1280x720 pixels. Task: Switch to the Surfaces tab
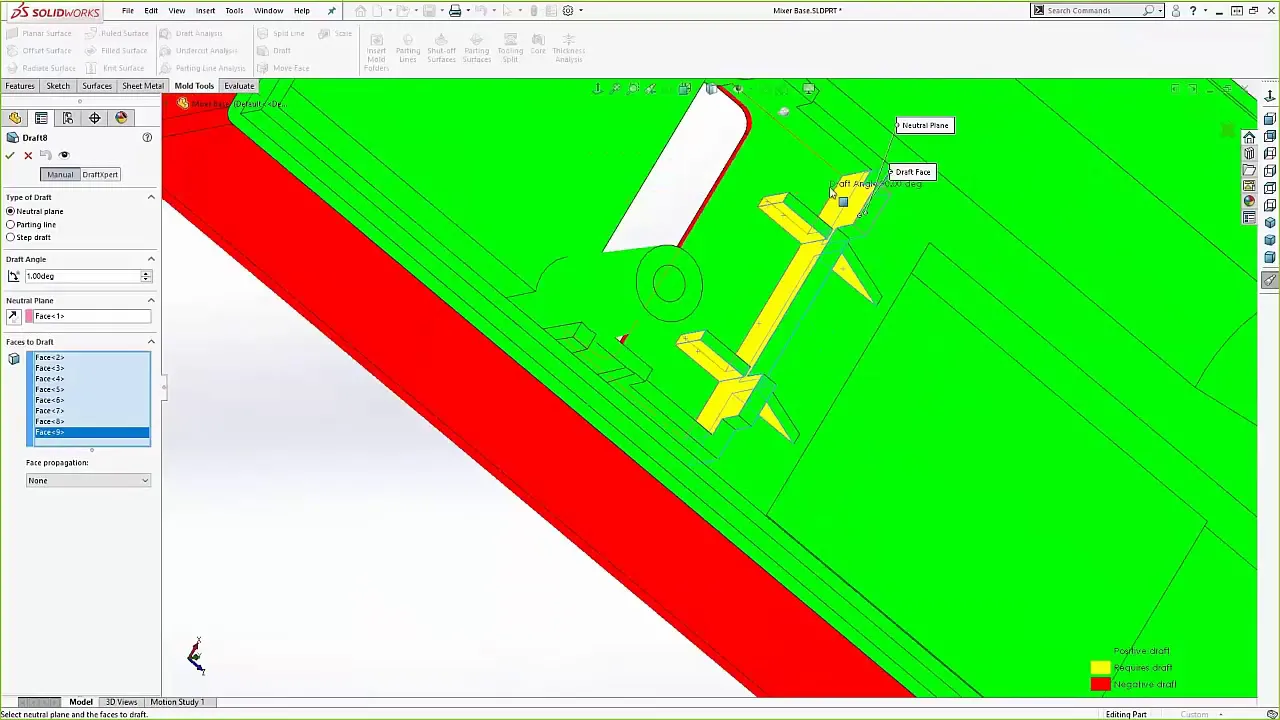tap(97, 86)
